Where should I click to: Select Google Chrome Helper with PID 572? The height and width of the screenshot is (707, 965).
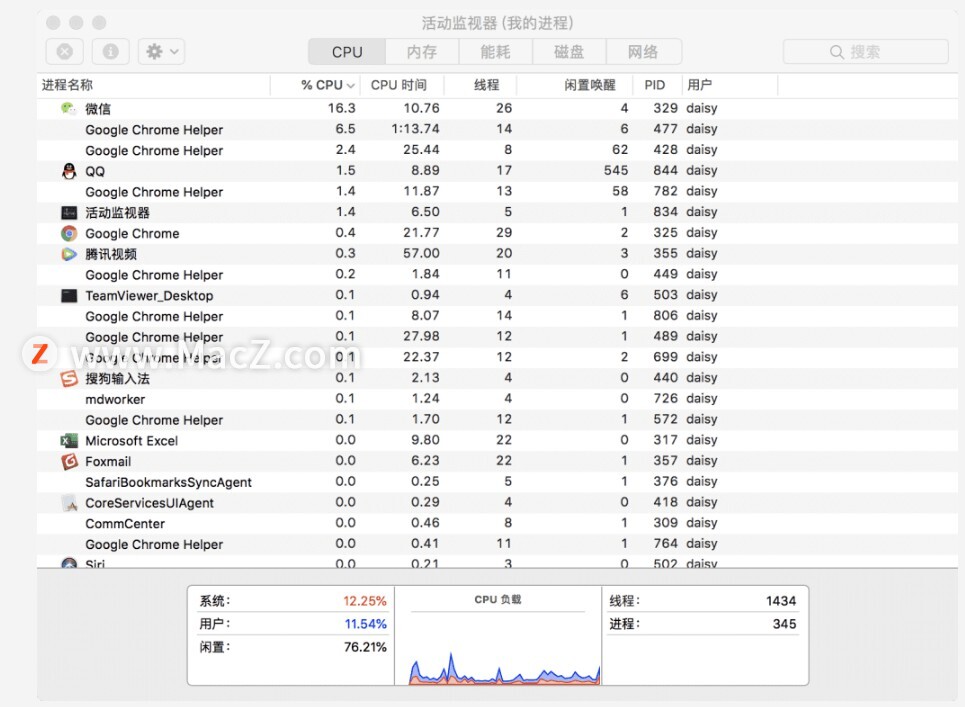(497, 420)
